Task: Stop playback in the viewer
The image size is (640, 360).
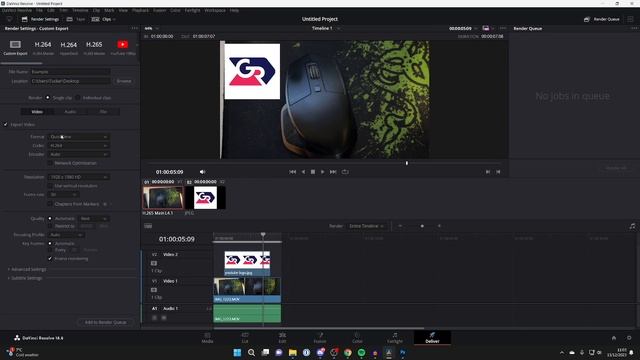Action: click(x=313, y=172)
